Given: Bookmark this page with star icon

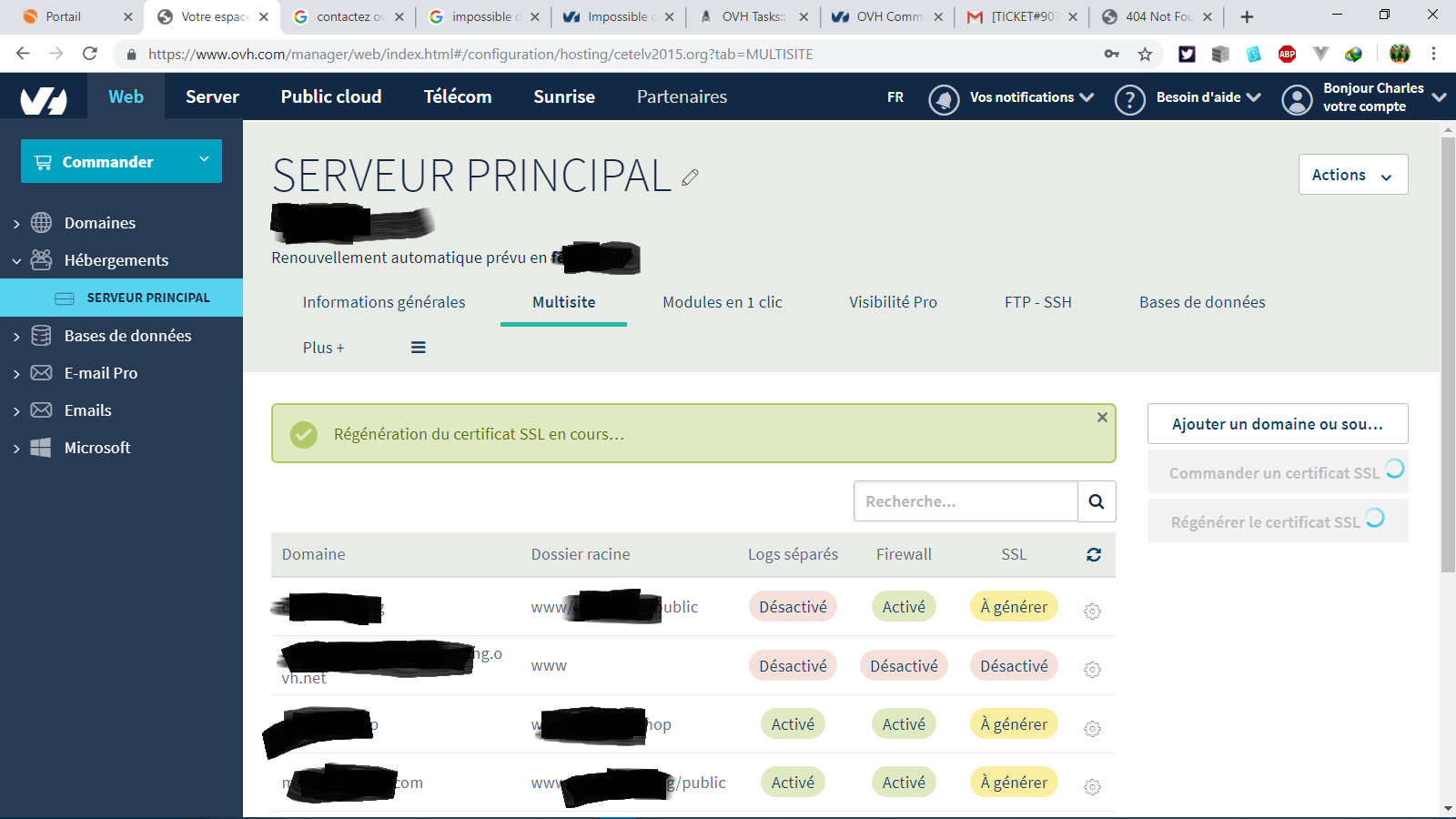Looking at the screenshot, I should pyautogui.click(x=1145, y=55).
